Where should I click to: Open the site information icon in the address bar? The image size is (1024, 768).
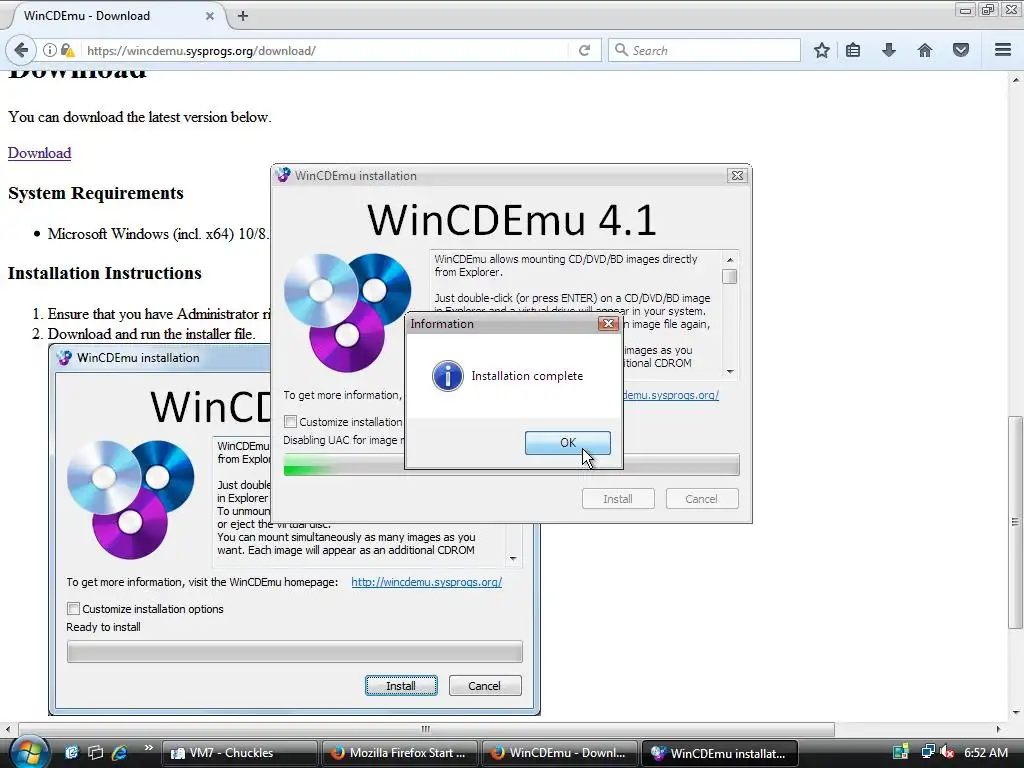point(50,50)
